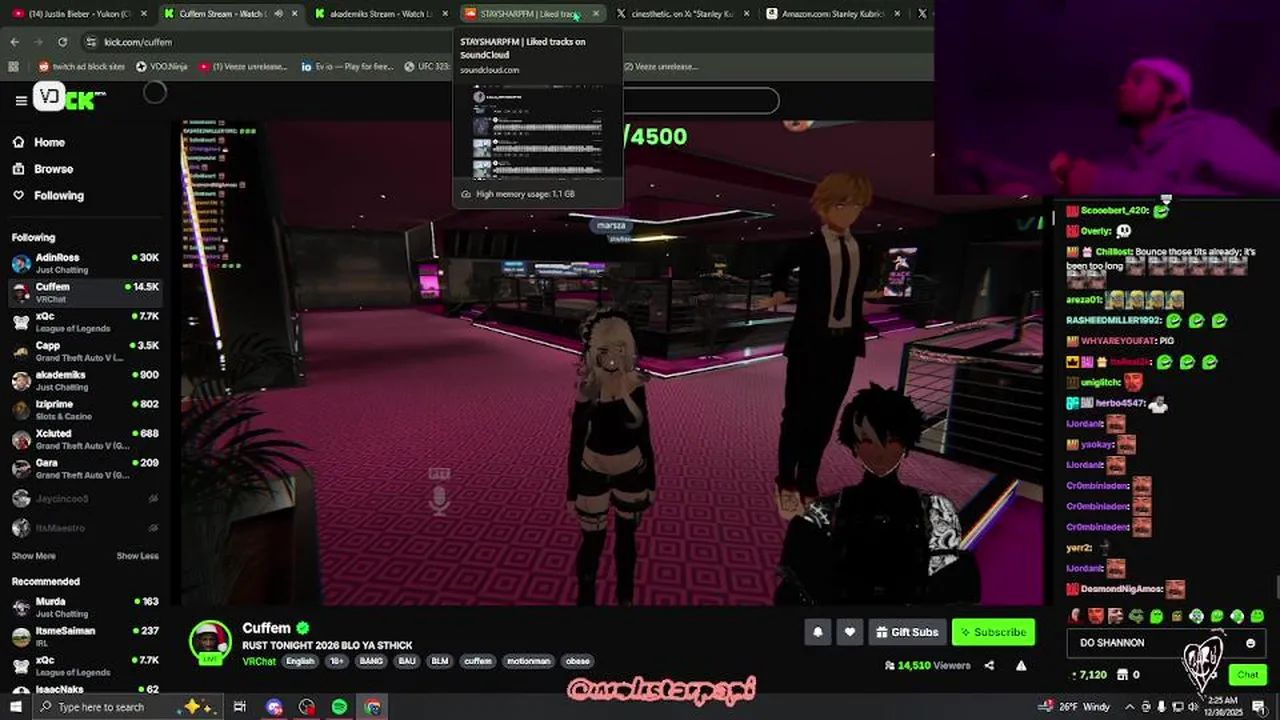The width and height of the screenshot is (1280, 720).
Task: Open Gara channel in Following list
Action: pos(85,468)
